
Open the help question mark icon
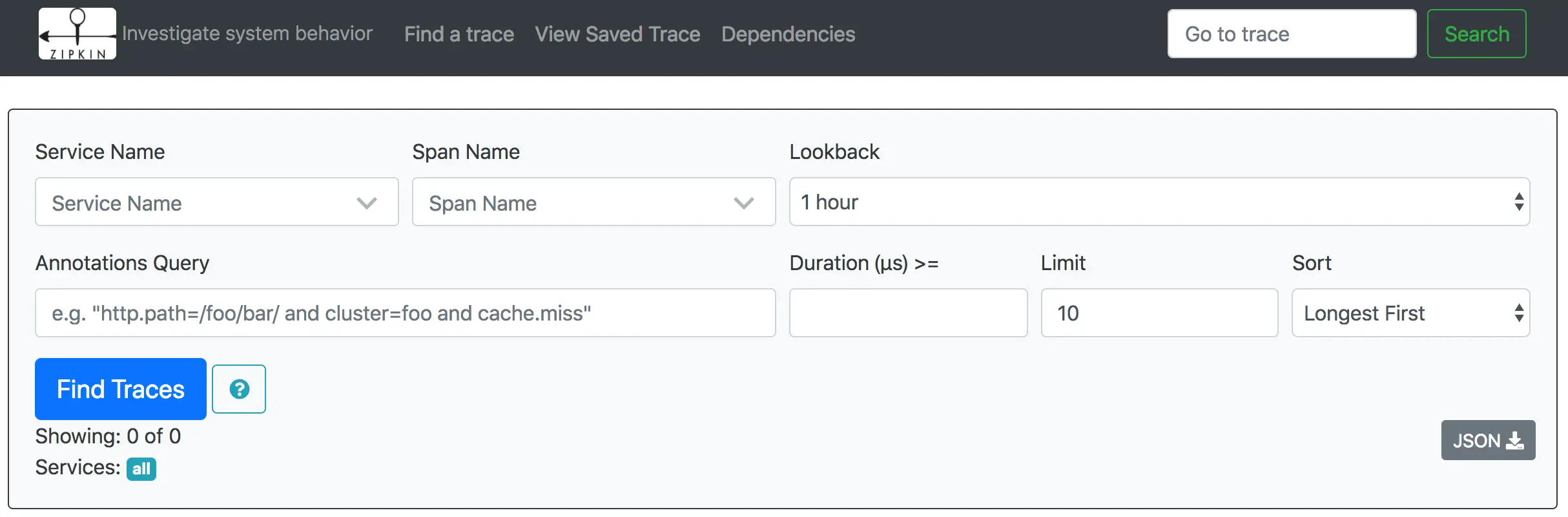click(239, 389)
